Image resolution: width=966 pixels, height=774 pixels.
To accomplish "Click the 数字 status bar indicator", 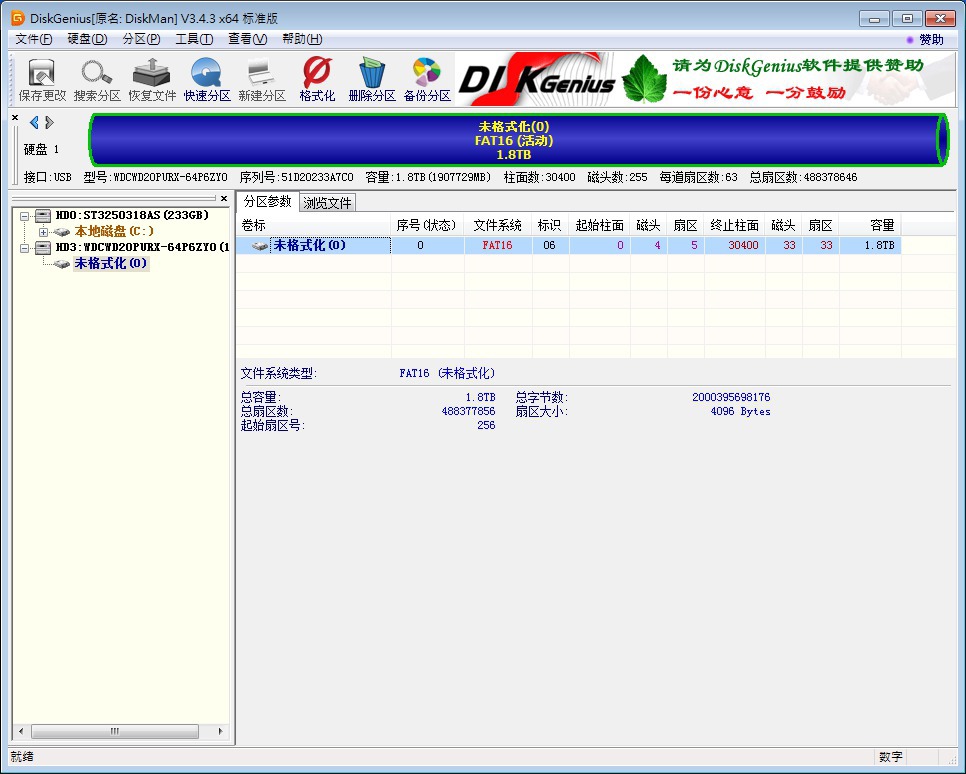I will pyautogui.click(x=890, y=757).
